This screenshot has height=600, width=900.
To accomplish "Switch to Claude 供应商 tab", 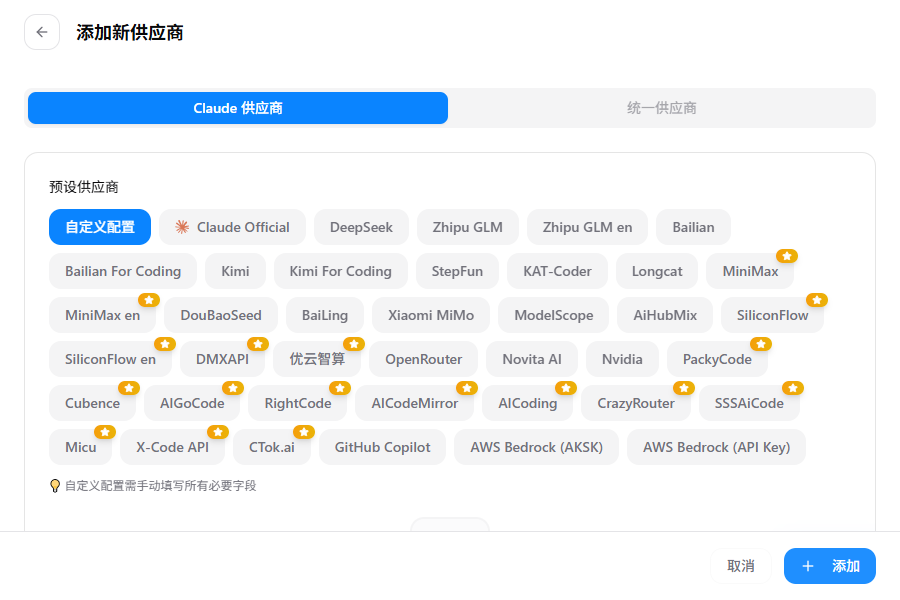I will pyautogui.click(x=238, y=108).
